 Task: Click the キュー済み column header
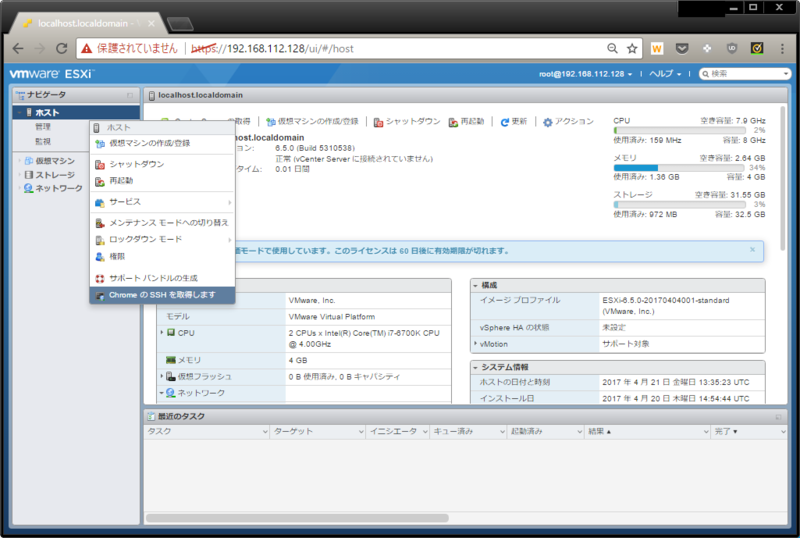[468, 432]
